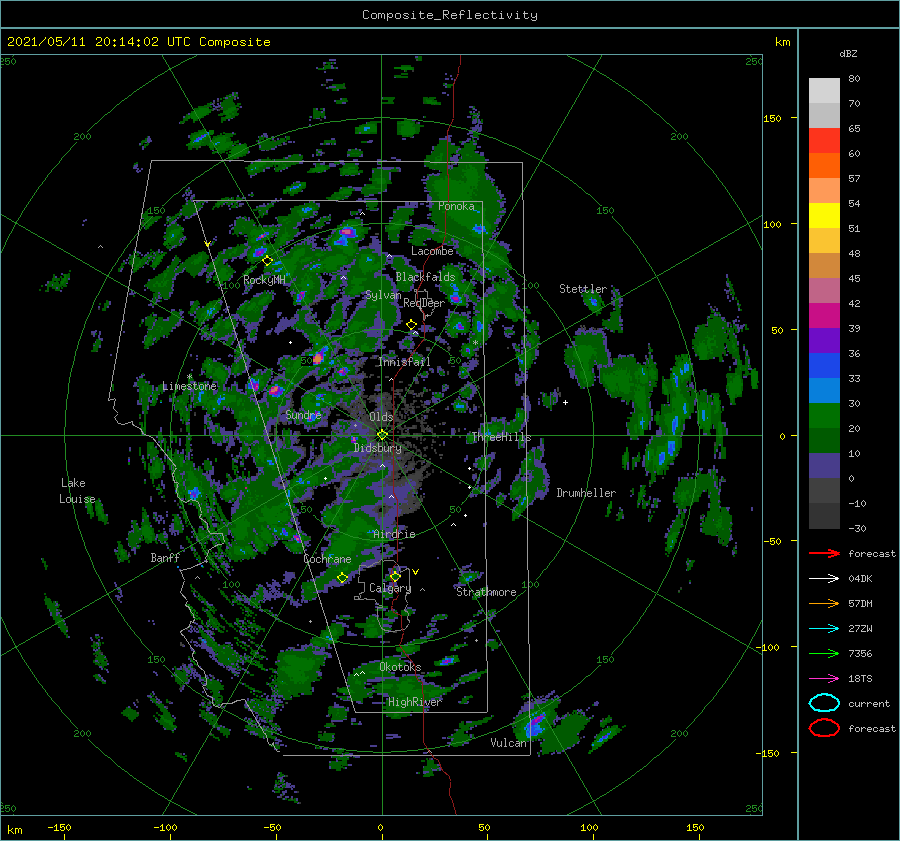Click the Innisfail label
This screenshot has width=900, height=841.
click(404, 362)
